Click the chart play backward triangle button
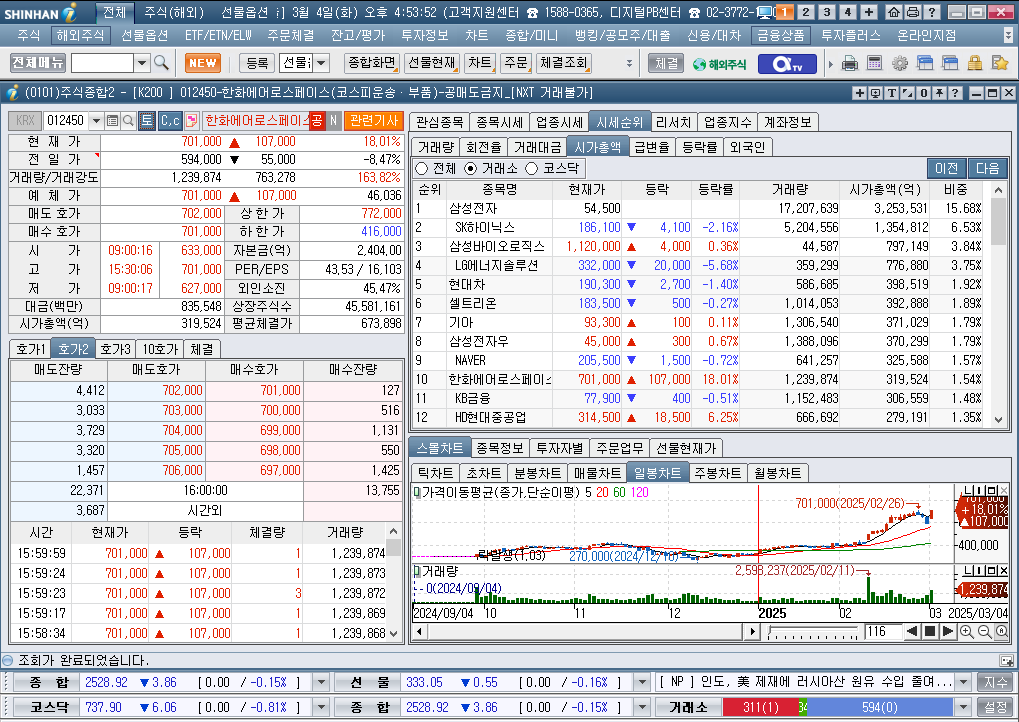Viewport: 1019px width, 722px height. [912, 631]
